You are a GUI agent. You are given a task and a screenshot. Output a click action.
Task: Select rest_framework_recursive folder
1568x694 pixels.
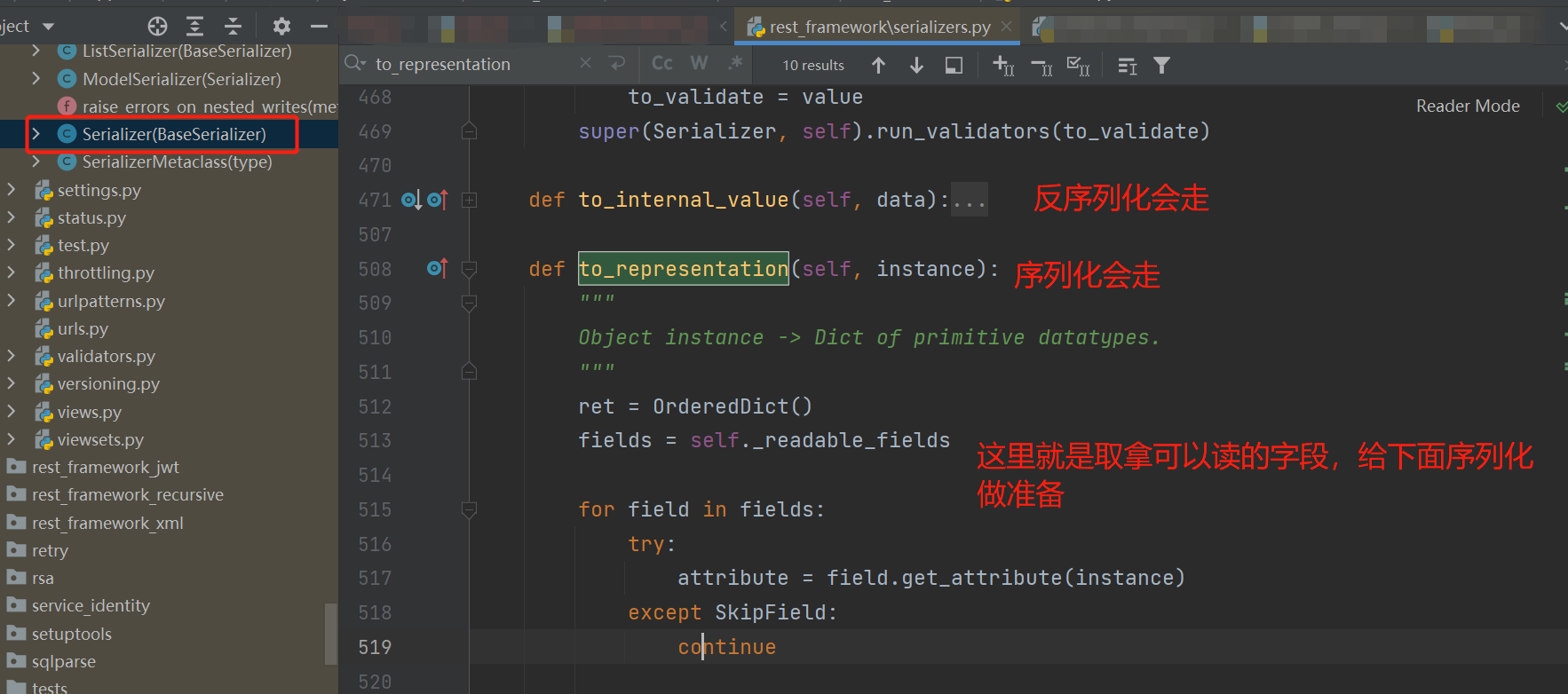127,494
